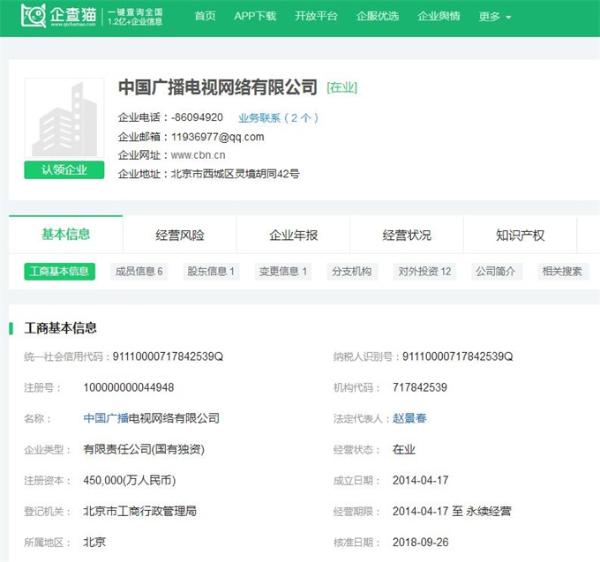The width and height of the screenshot is (600, 562).
Task: Select the 成员信息 6 sub-tab
Action: pos(139,272)
